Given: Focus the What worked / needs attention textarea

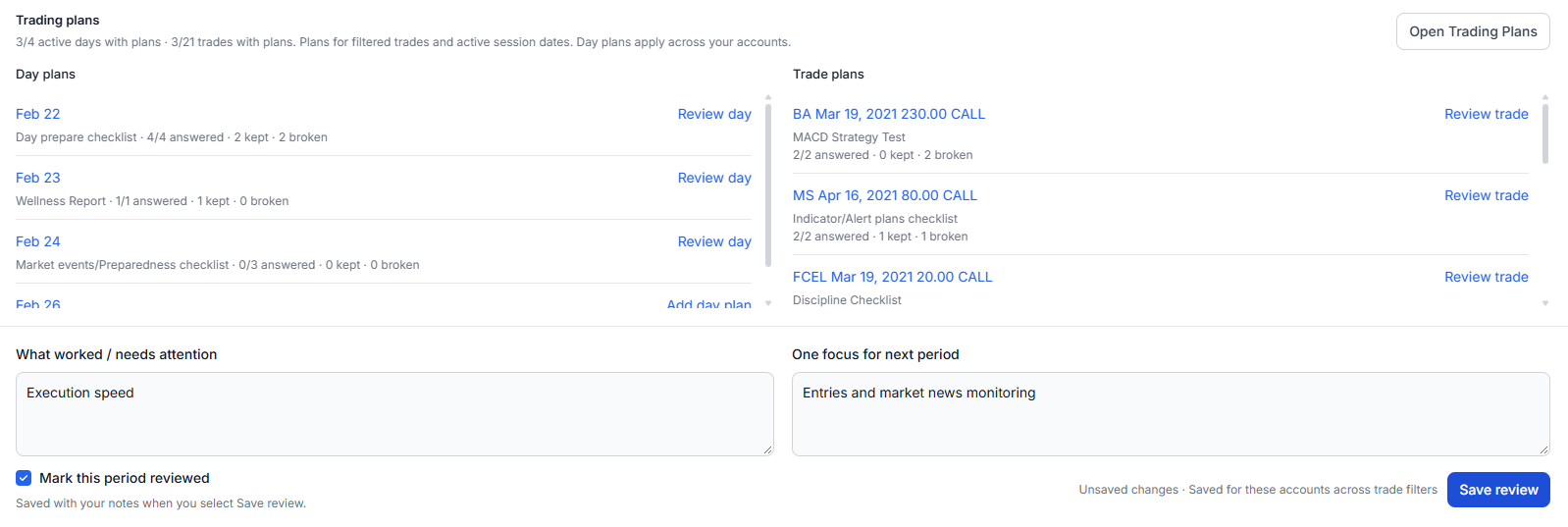Looking at the screenshot, I should (394, 414).
